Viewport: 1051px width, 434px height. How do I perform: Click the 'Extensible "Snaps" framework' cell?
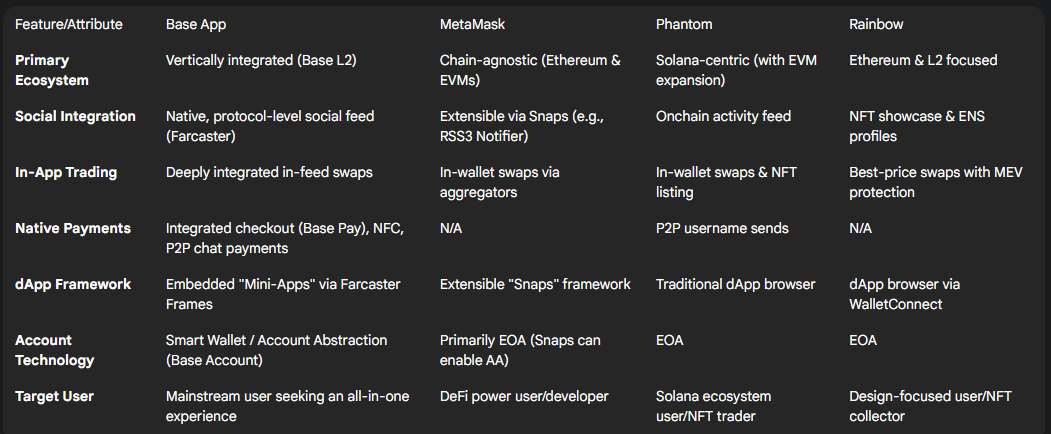535,284
